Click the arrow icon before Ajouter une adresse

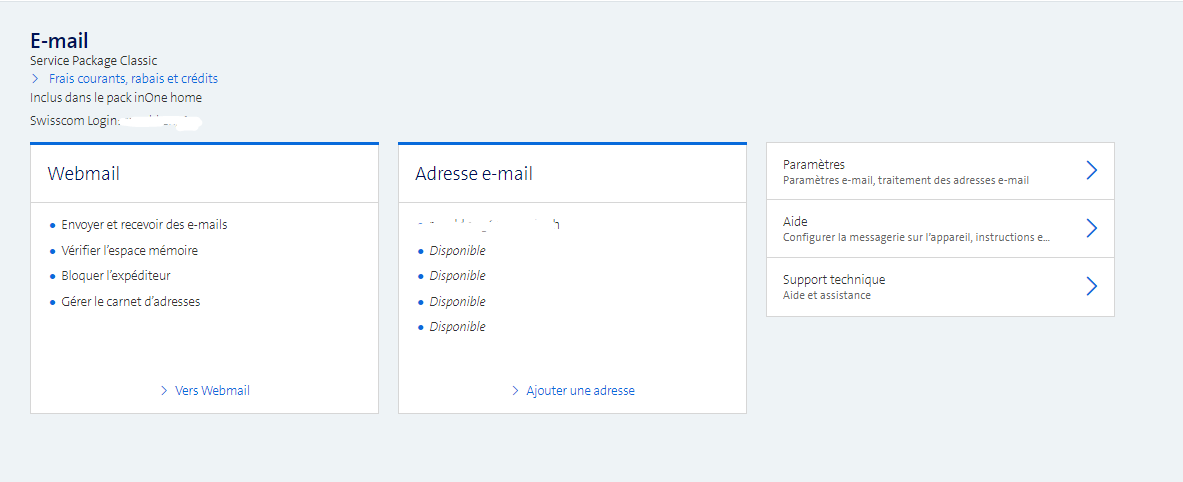point(515,391)
